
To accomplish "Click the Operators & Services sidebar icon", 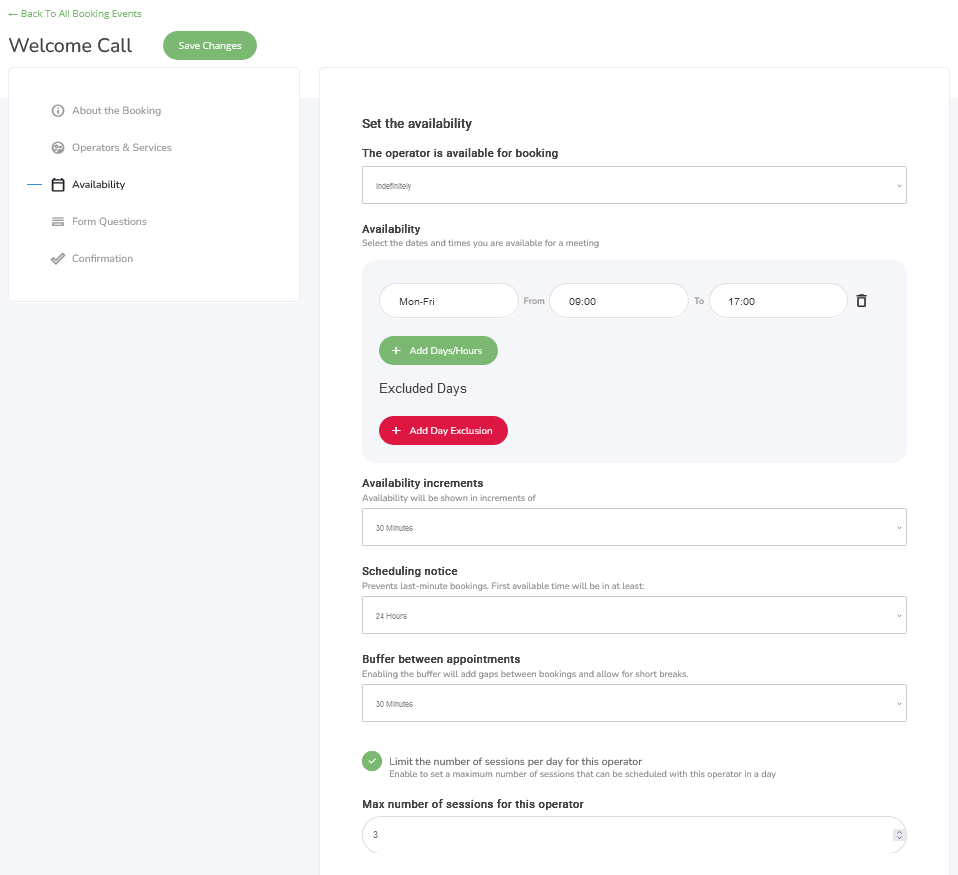I will pyautogui.click(x=57, y=148).
